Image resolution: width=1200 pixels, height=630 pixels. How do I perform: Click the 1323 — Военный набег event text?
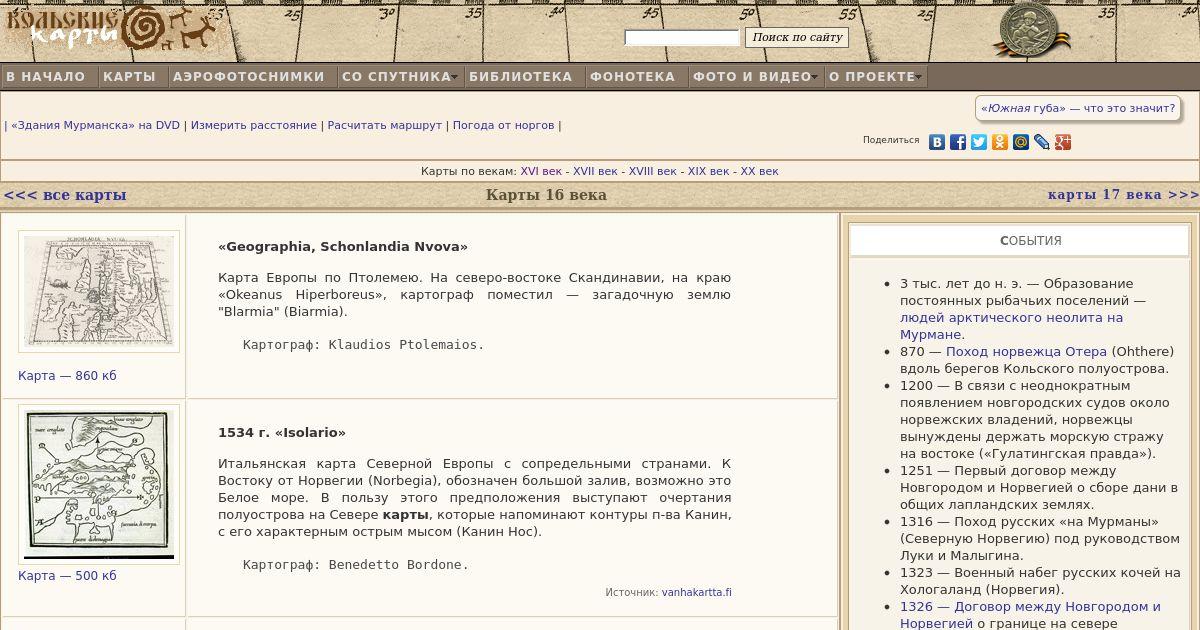pos(1040,581)
